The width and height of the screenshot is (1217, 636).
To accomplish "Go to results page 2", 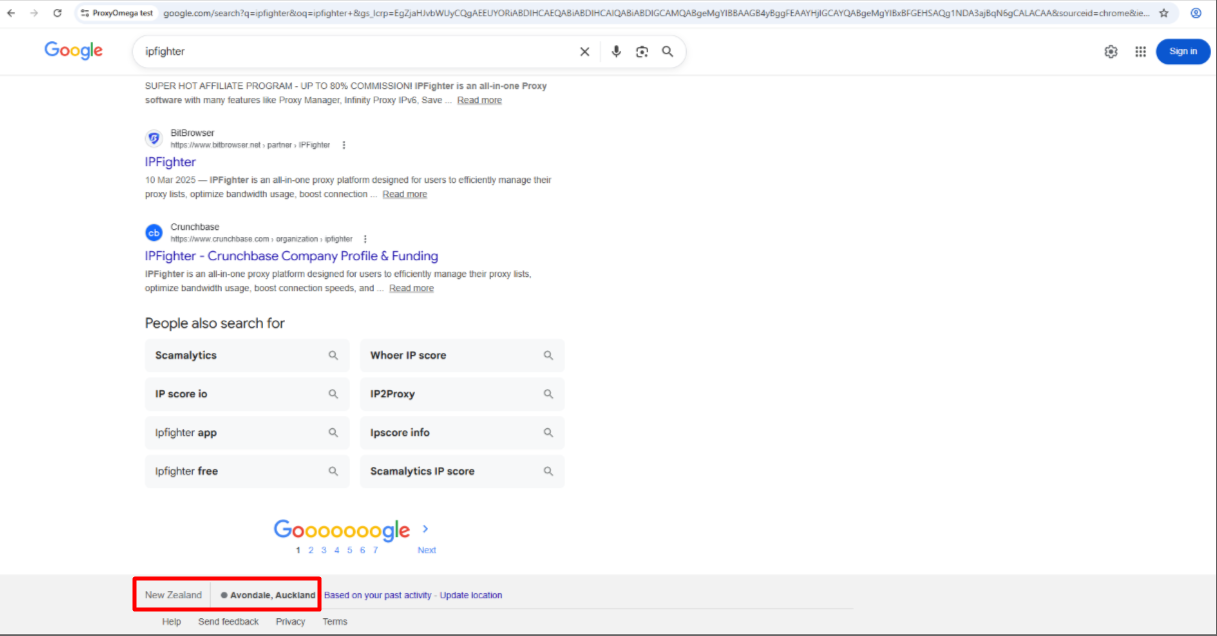I will point(311,550).
